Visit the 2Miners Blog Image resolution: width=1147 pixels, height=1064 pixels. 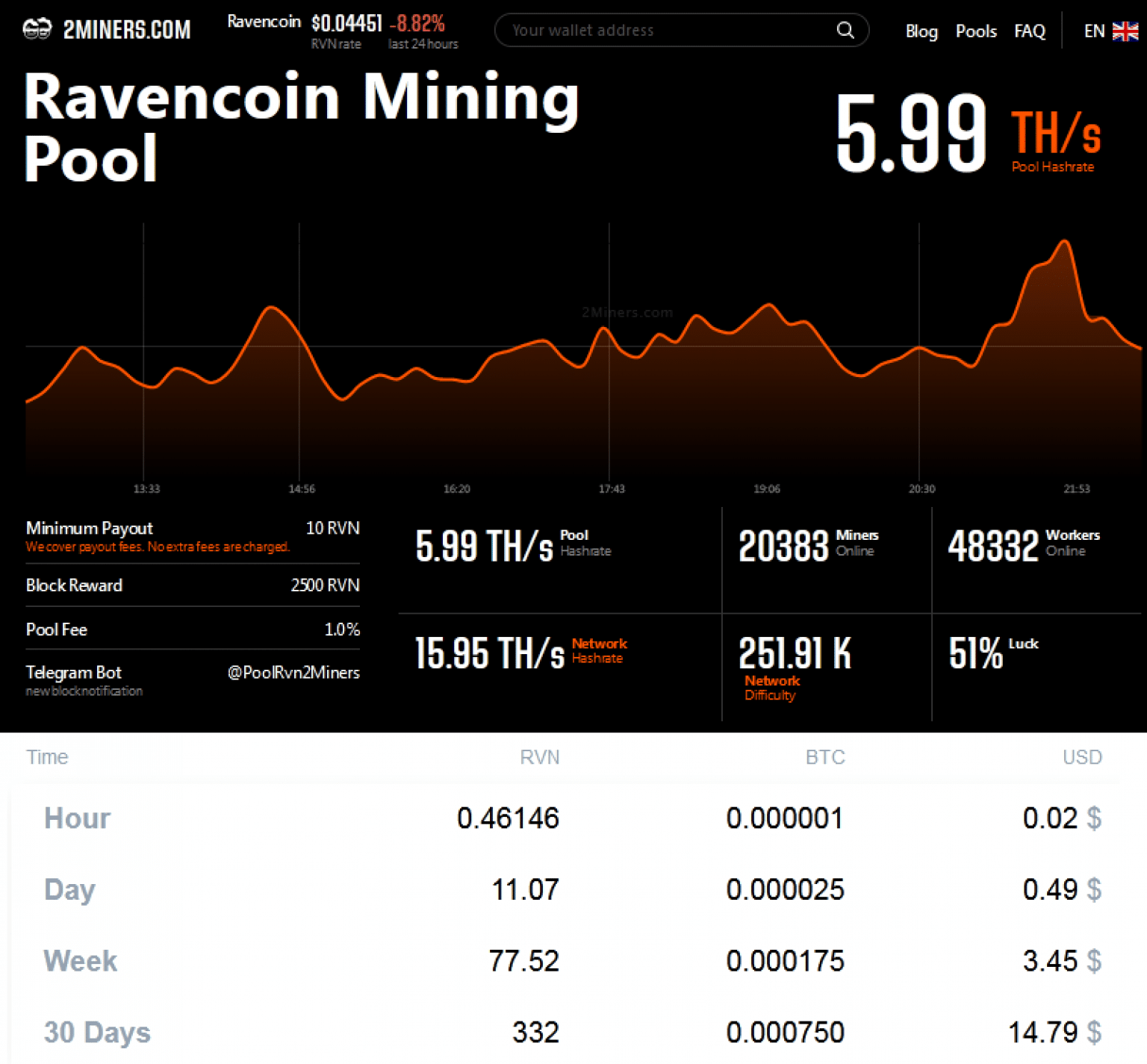[x=921, y=31]
